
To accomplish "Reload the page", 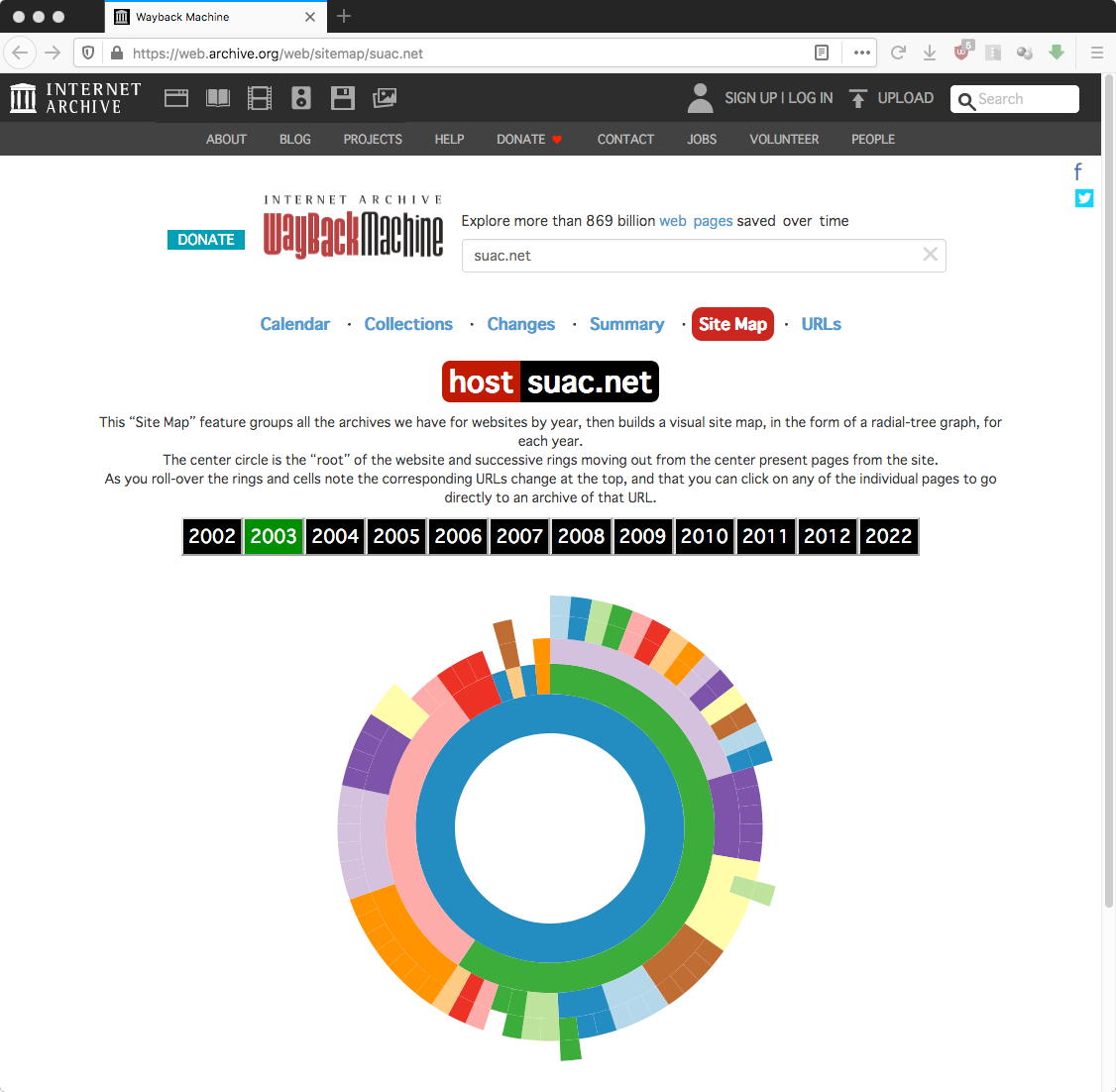I will pyautogui.click(x=898, y=53).
